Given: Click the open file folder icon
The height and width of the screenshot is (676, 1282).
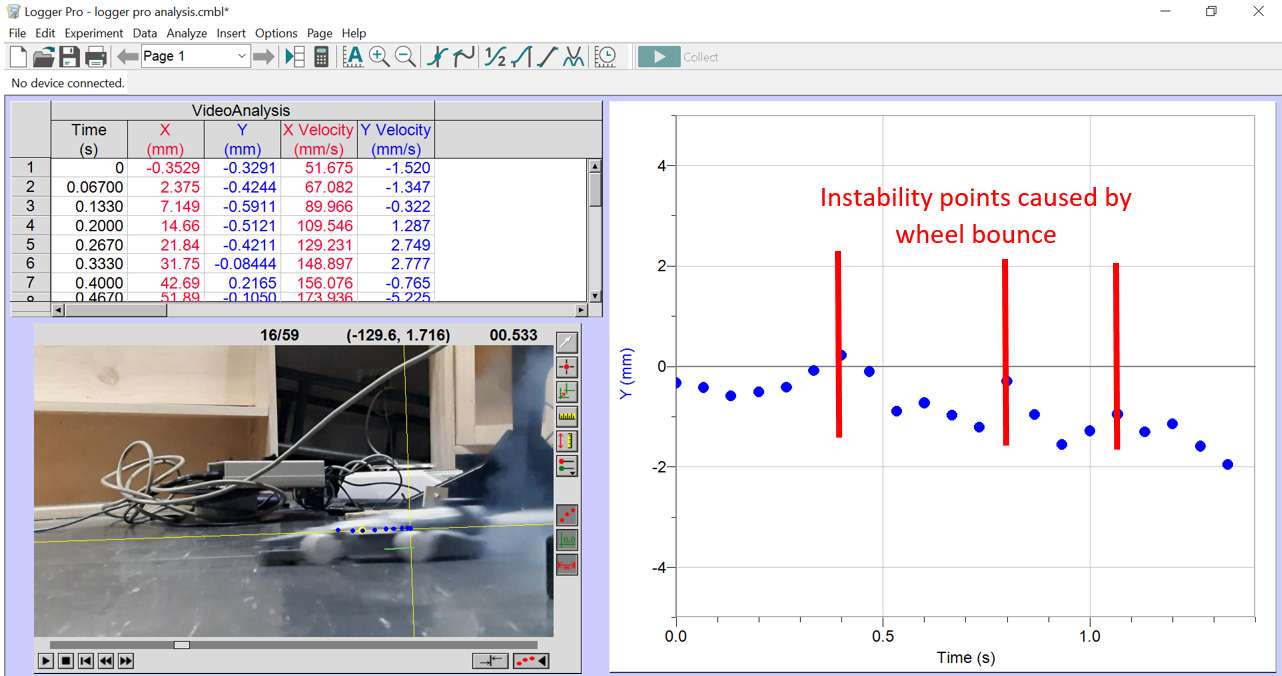Looking at the screenshot, I should coord(44,57).
